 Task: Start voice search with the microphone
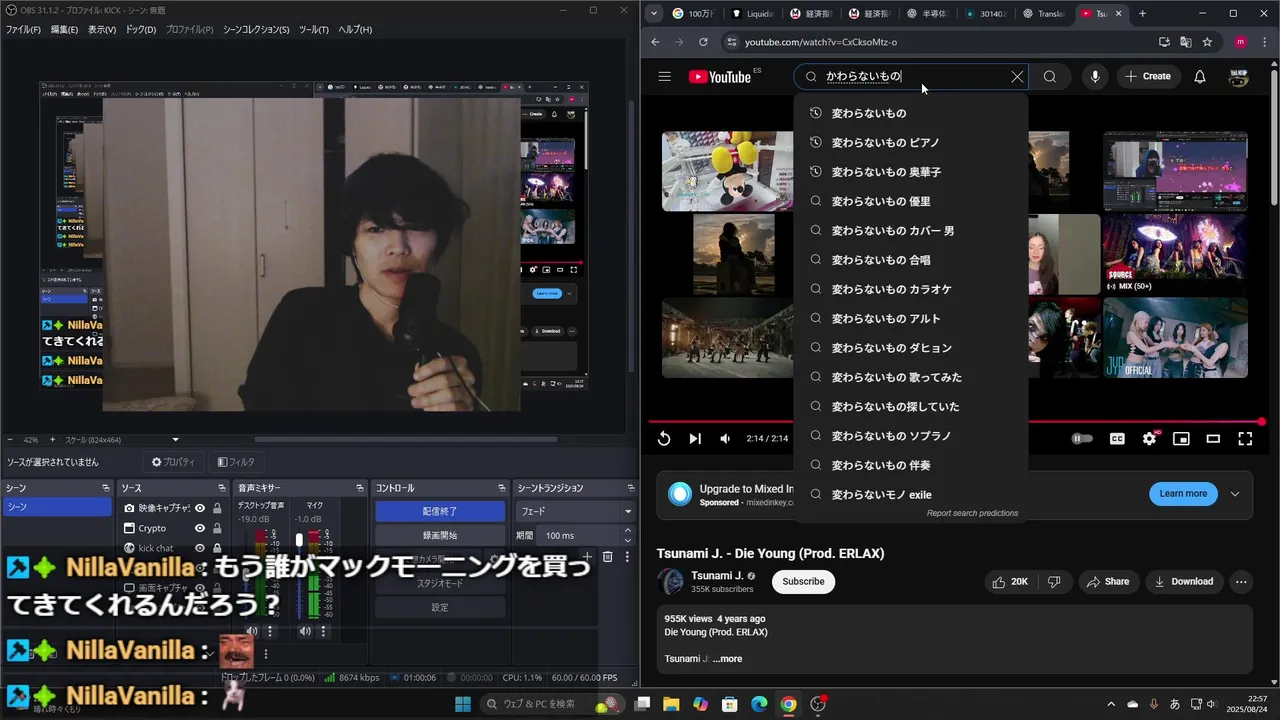pyautogui.click(x=1095, y=76)
